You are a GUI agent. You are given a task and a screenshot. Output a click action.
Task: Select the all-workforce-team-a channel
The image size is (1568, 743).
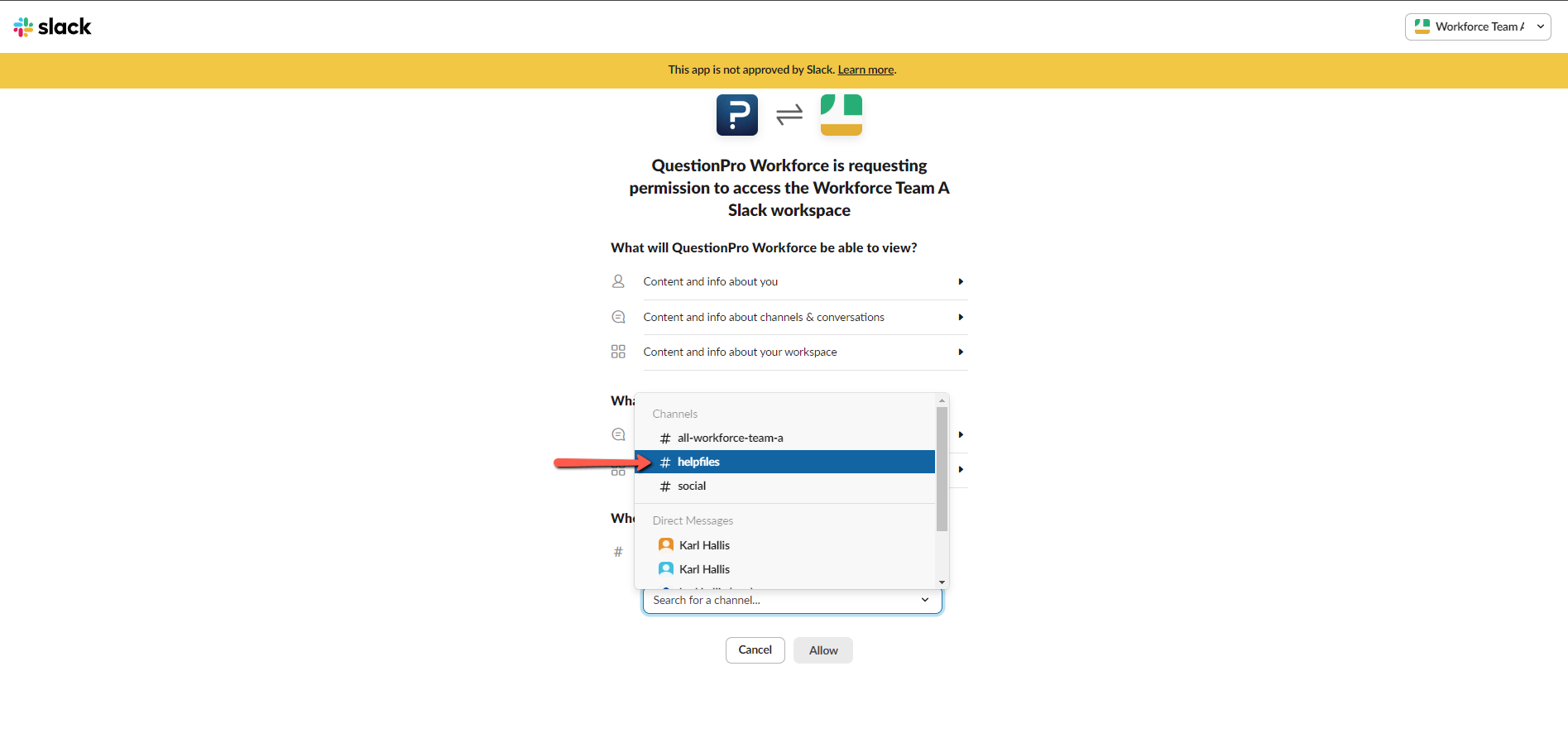(x=784, y=438)
